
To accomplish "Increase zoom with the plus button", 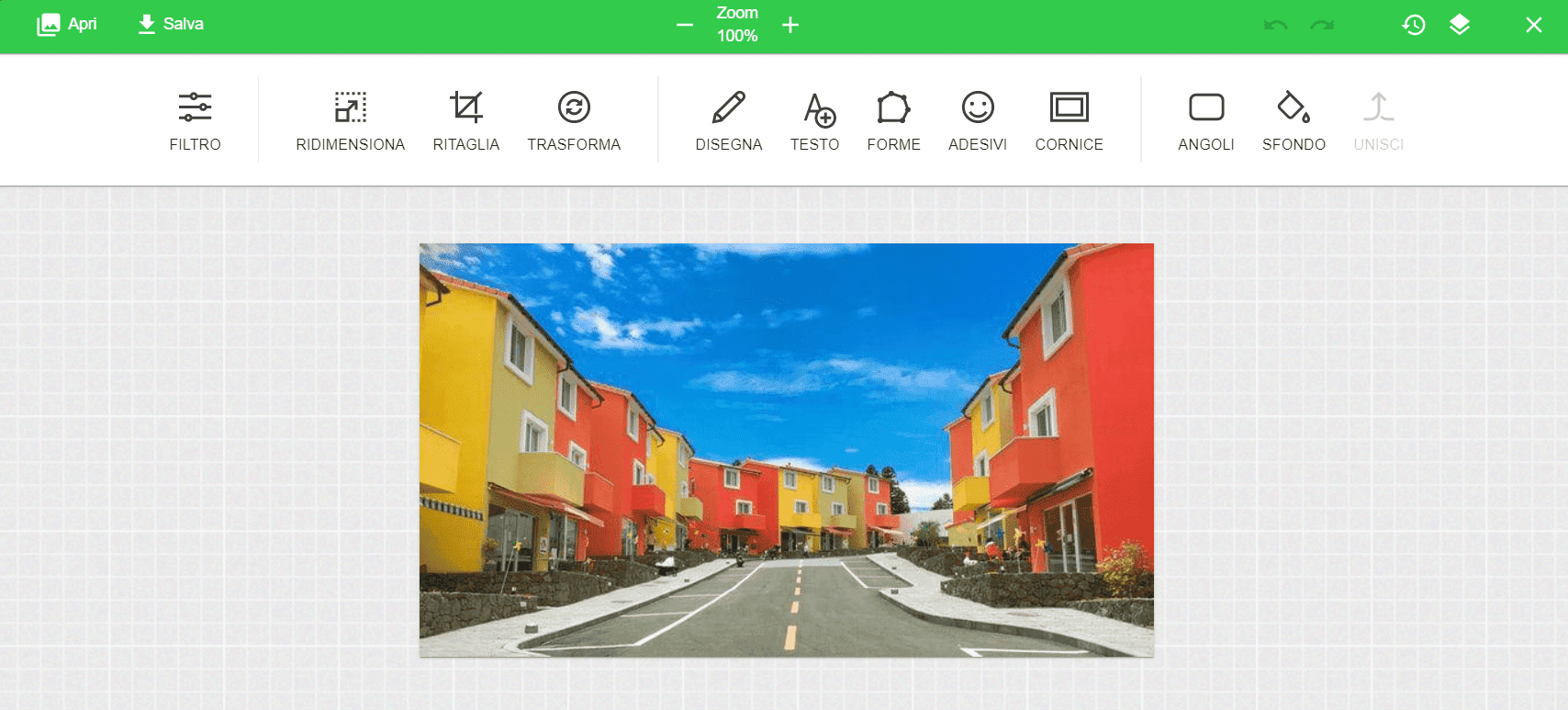I will pyautogui.click(x=790, y=25).
